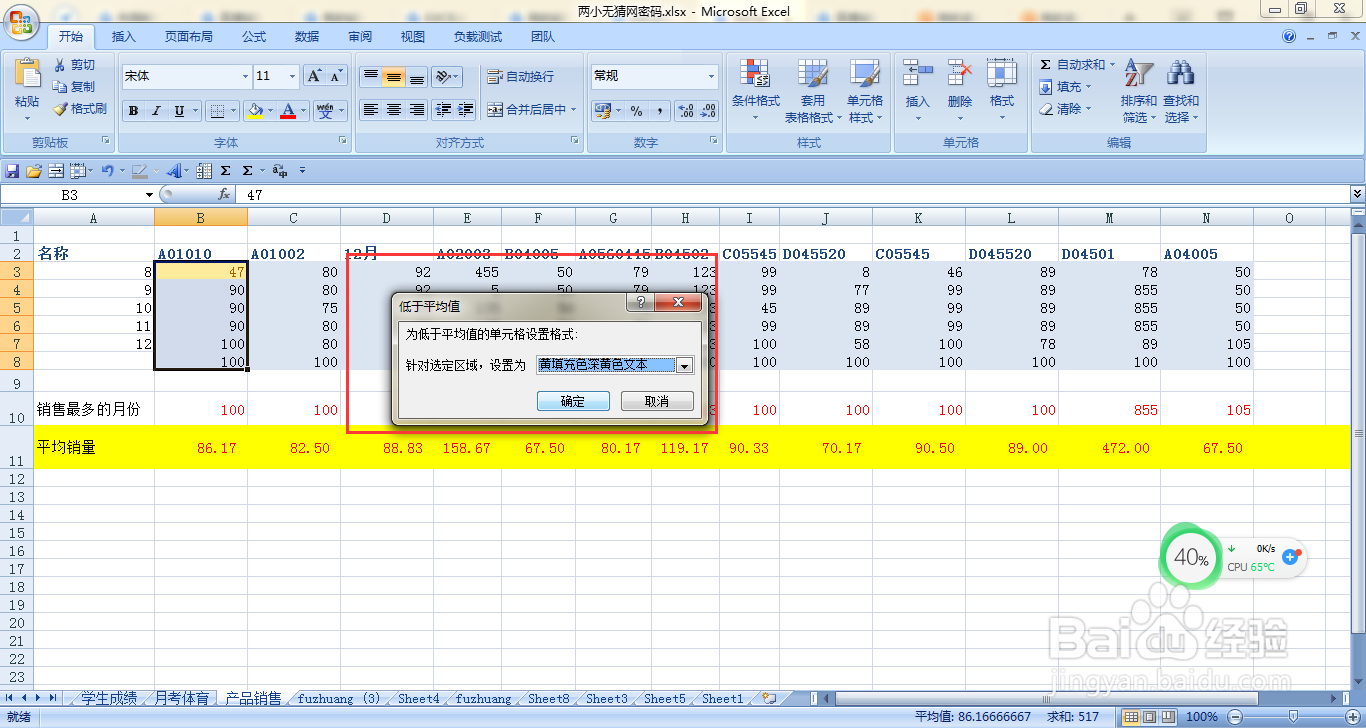Click the Copy icon
Image resolution: width=1366 pixels, height=728 pixels.
(x=60, y=87)
